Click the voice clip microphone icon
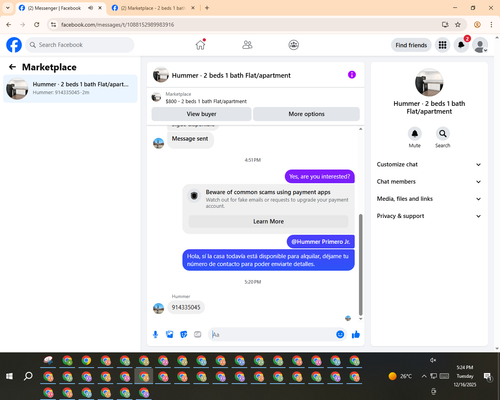This screenshot has height=400, width=500. [x=155, y=334]
